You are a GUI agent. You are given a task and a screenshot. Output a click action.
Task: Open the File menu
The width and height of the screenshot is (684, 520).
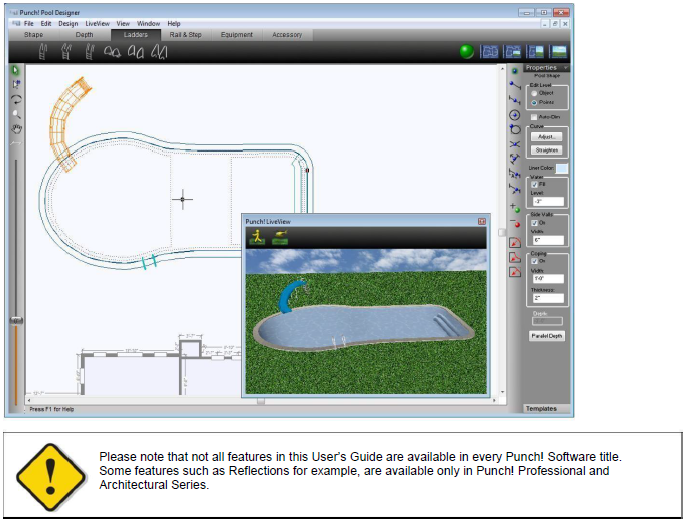click(28, 24)
